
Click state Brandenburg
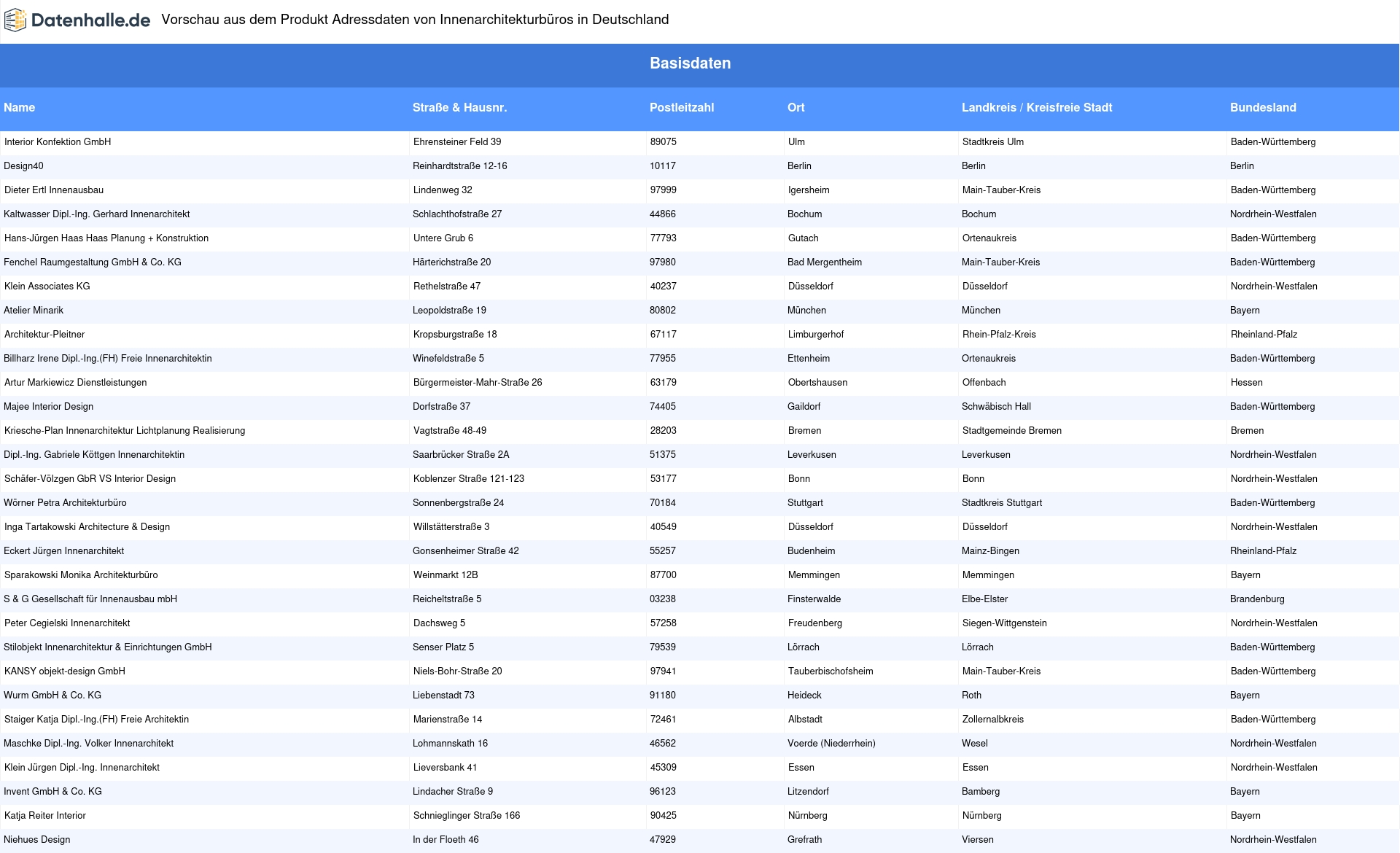1257,599
